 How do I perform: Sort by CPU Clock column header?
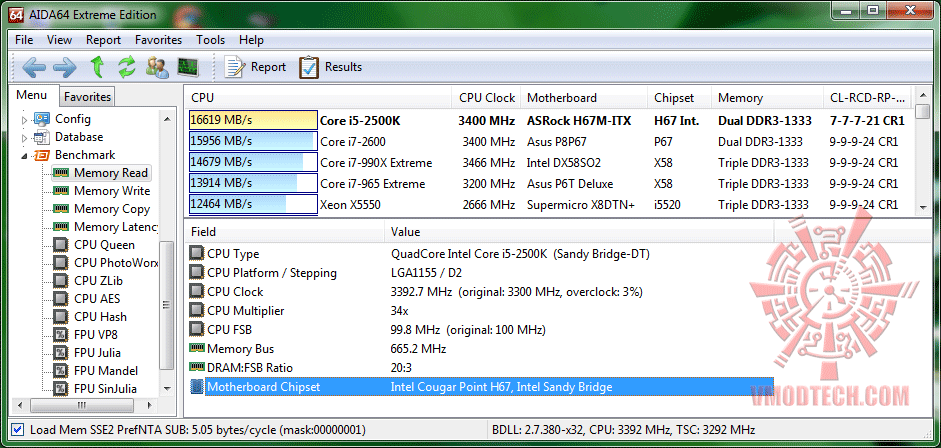click(x=486, y=98)
